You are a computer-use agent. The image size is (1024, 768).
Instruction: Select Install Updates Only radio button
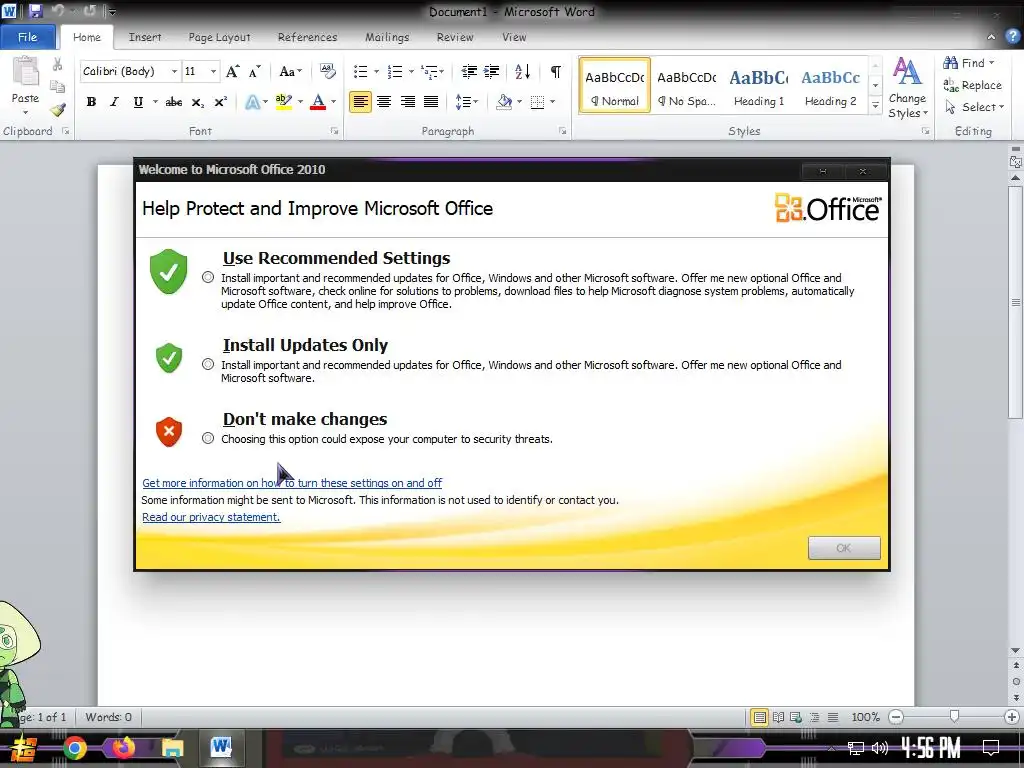coord(208,364)
